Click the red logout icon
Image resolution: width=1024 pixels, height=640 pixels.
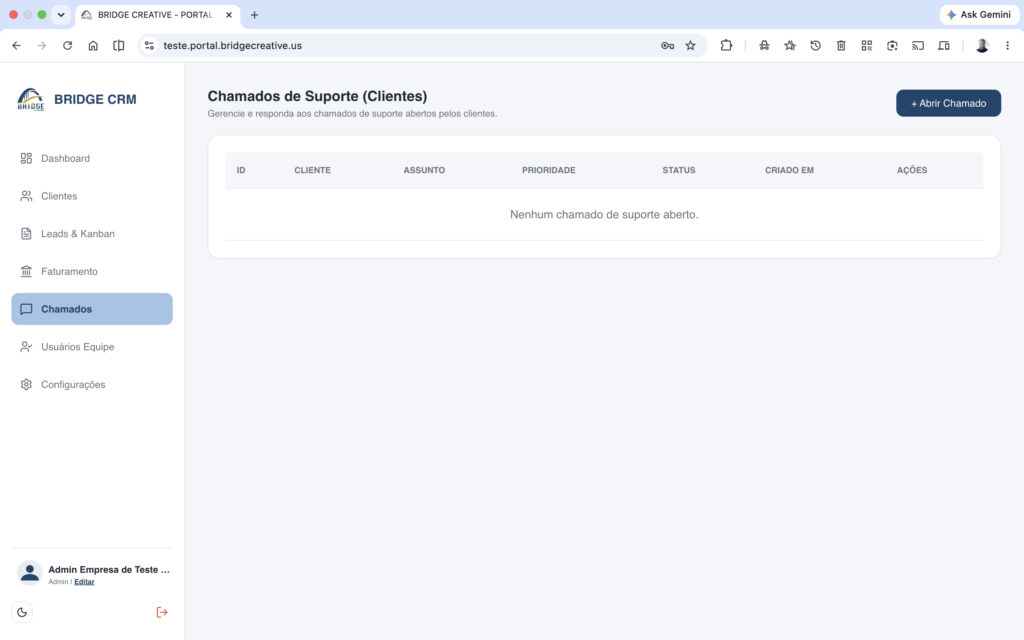click(162, 612)
